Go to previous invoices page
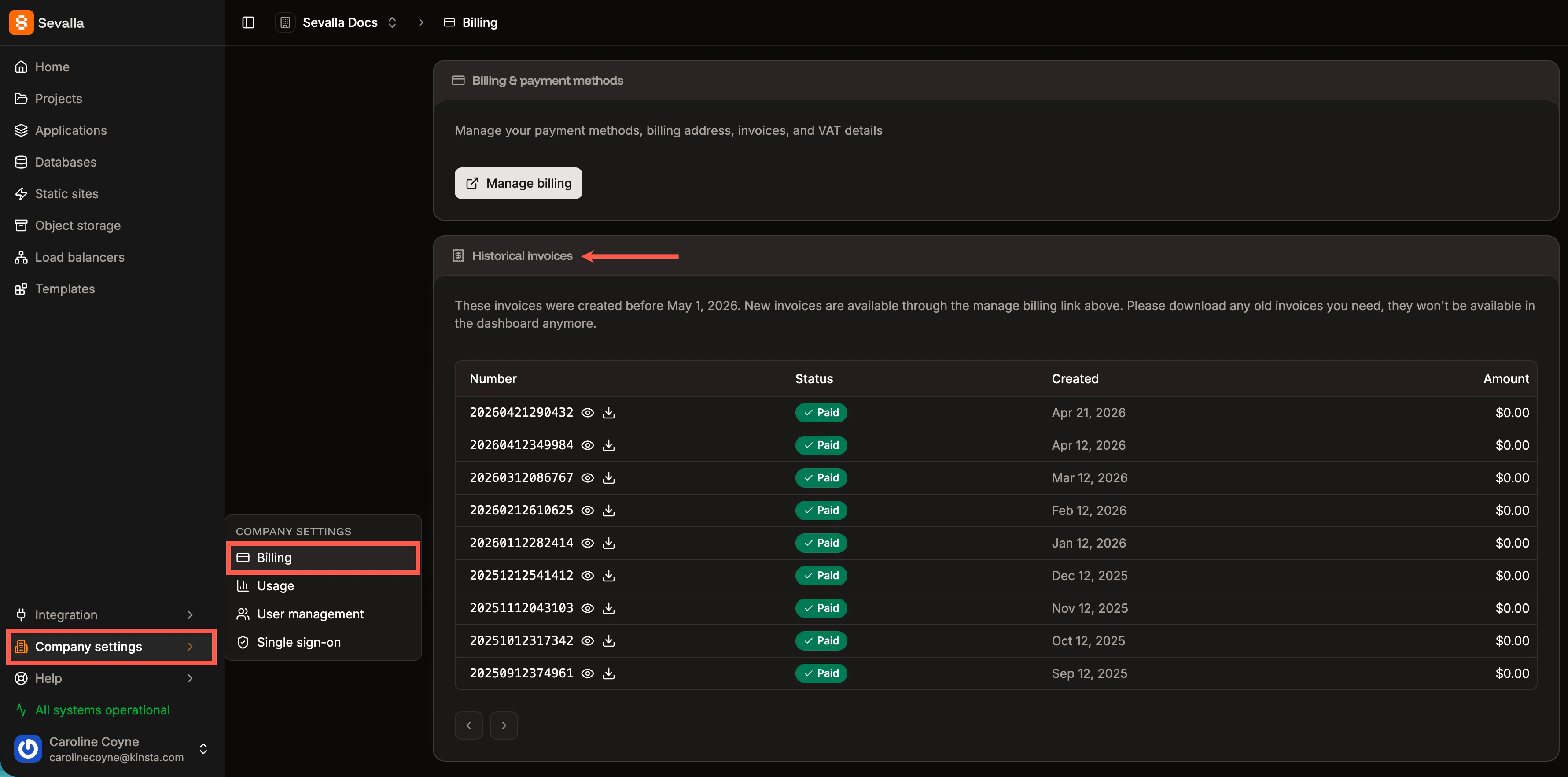1568x777 pixels. pyautogui.click(x=469, y=725)
